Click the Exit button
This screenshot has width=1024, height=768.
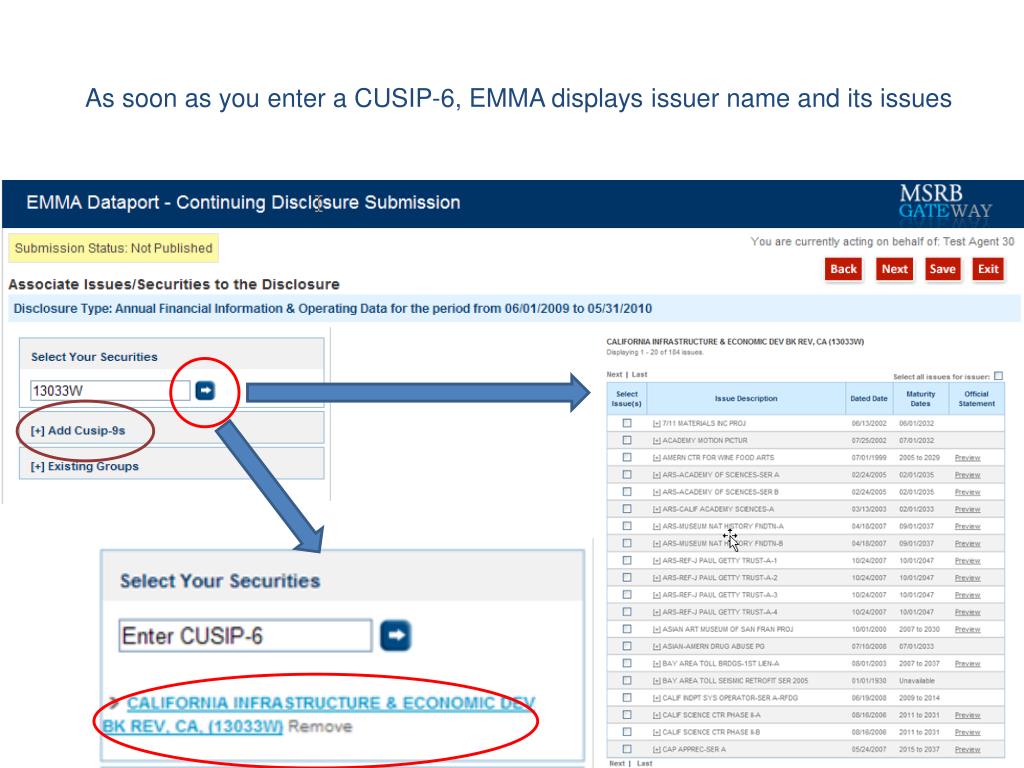pos(988,269)
